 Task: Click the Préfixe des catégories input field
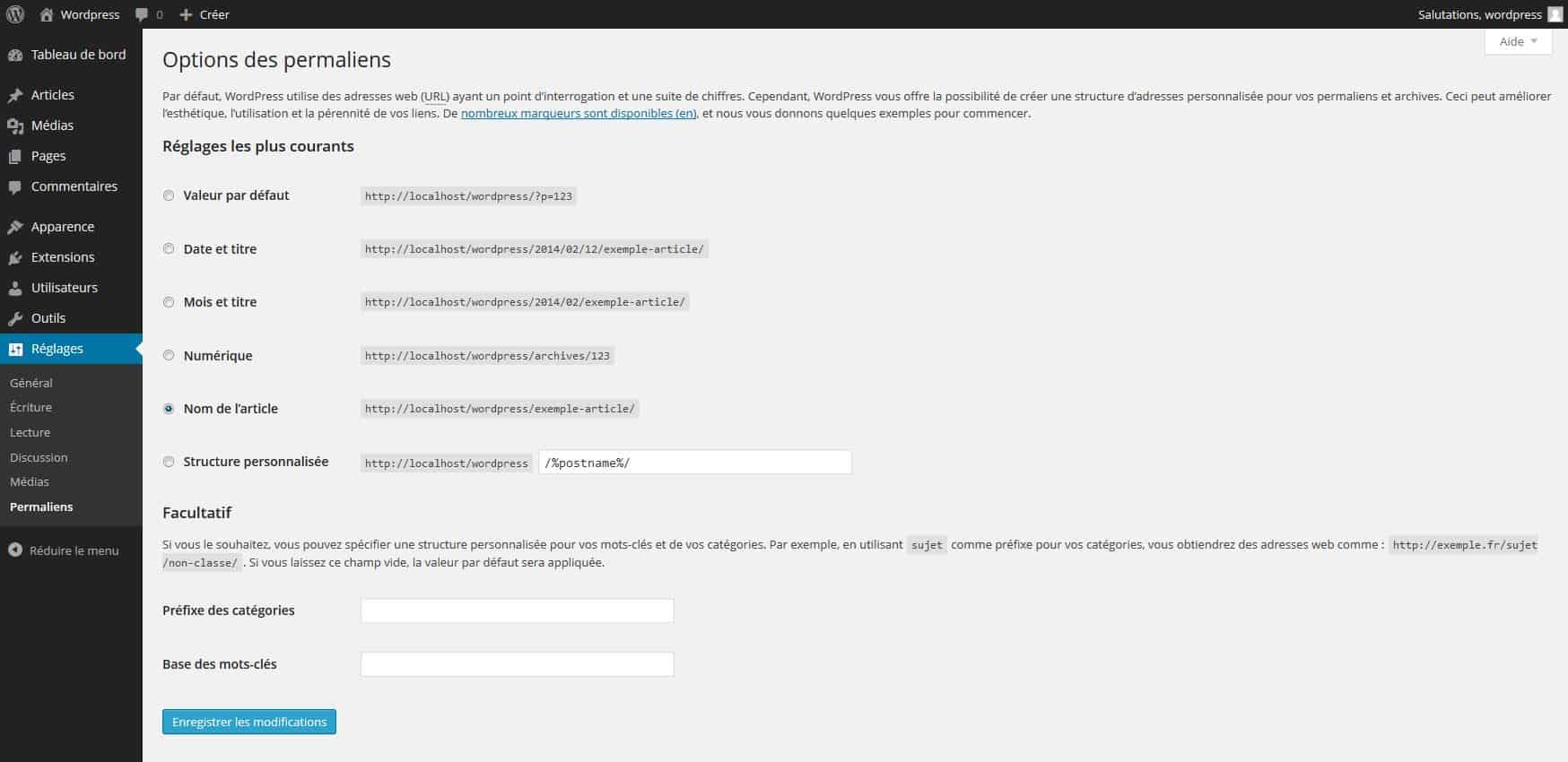(x=517, y=610)
